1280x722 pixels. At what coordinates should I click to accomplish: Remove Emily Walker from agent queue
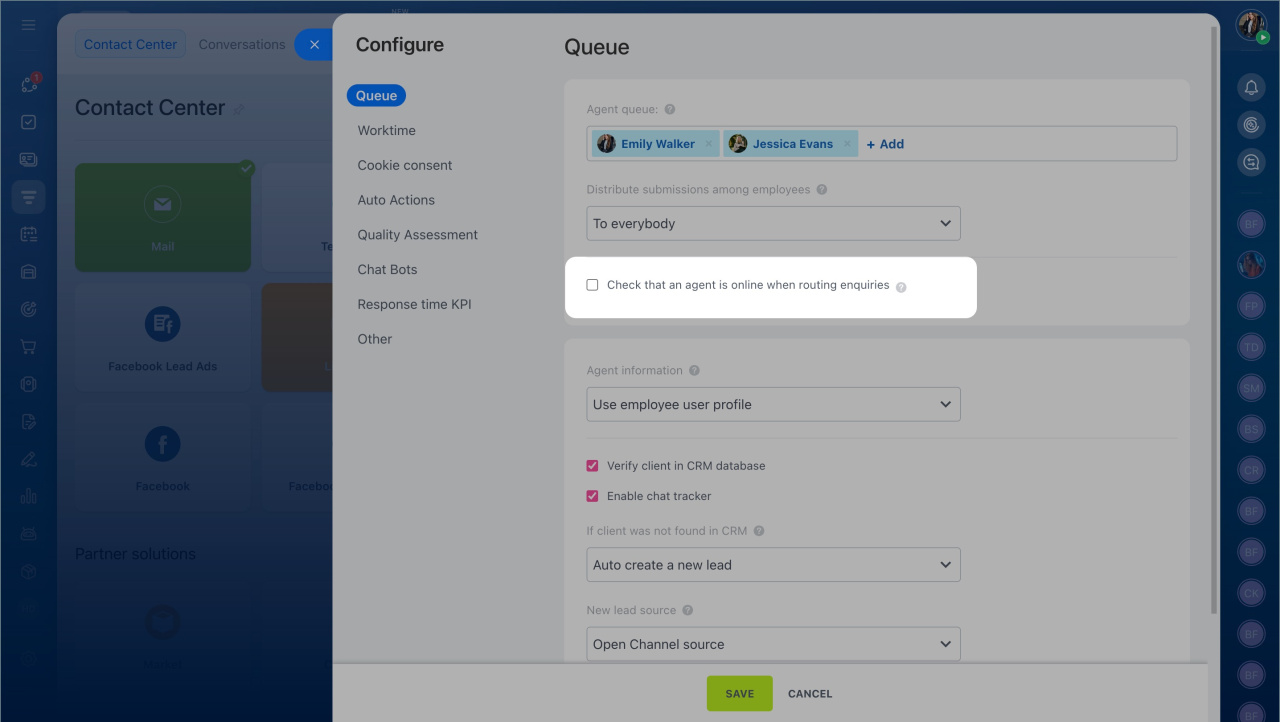(x=709, y=144)
